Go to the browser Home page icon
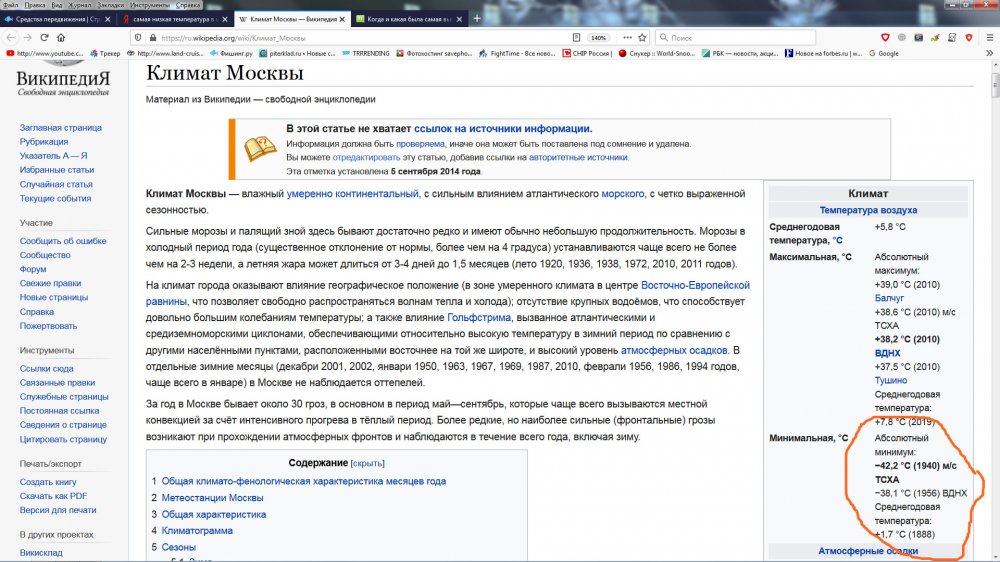The width and height of the screenshot is (1000, 562). (x=61, y=37)
